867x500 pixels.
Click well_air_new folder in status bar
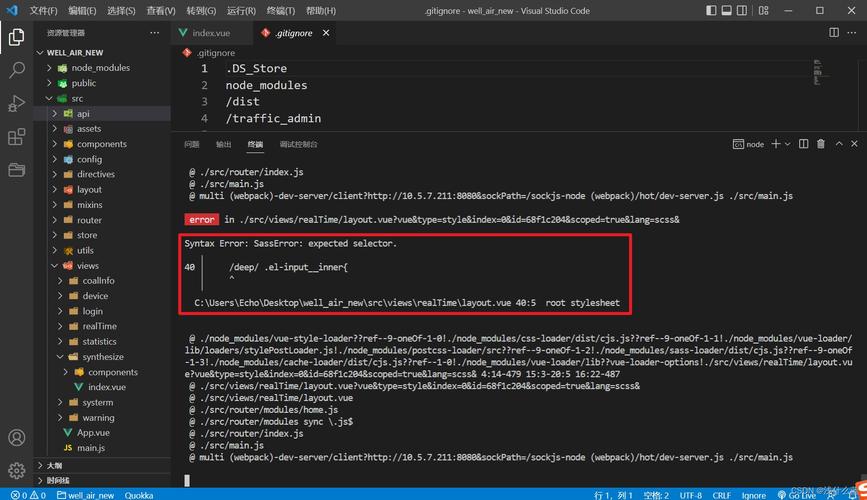(x=86, y=495)
